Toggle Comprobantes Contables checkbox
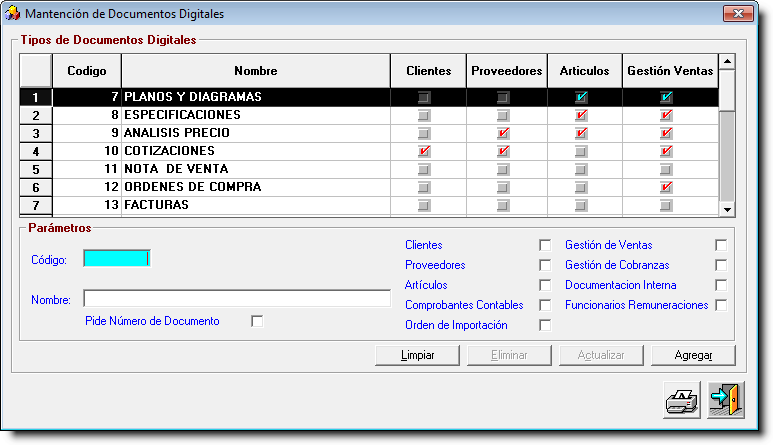The height and width of the screenshot is (445, 773). click(545, 305)
